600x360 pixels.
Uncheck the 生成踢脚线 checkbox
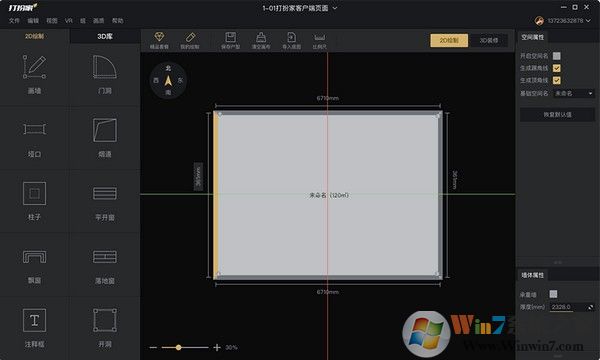pyautogui.click(x=557, y=68)
